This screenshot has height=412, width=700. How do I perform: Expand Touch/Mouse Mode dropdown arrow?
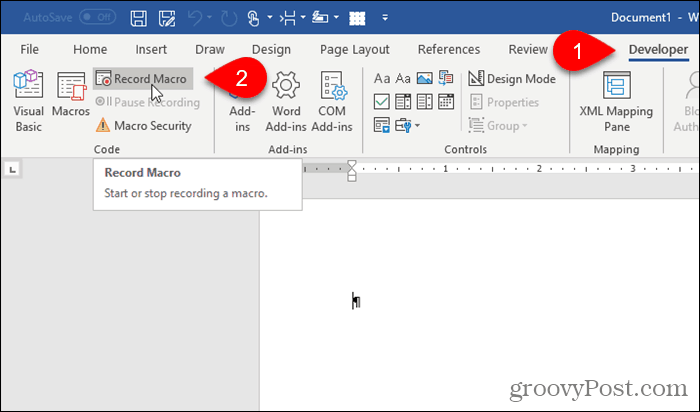tap(270, 18)
